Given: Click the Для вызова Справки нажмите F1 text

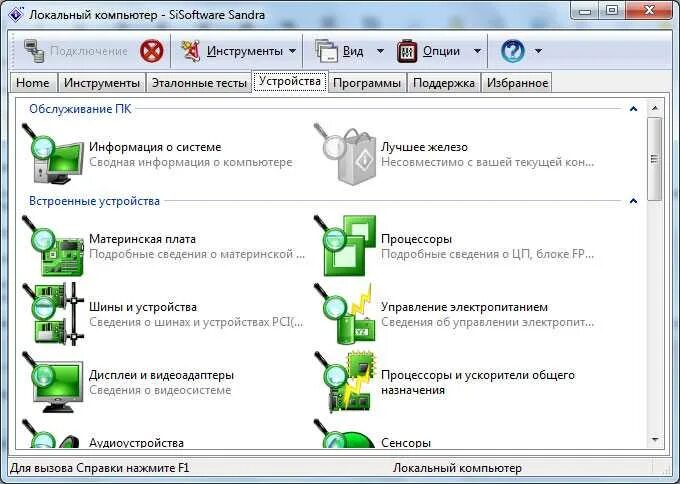Looking at the screenshot, I should [x=100, y=468].
